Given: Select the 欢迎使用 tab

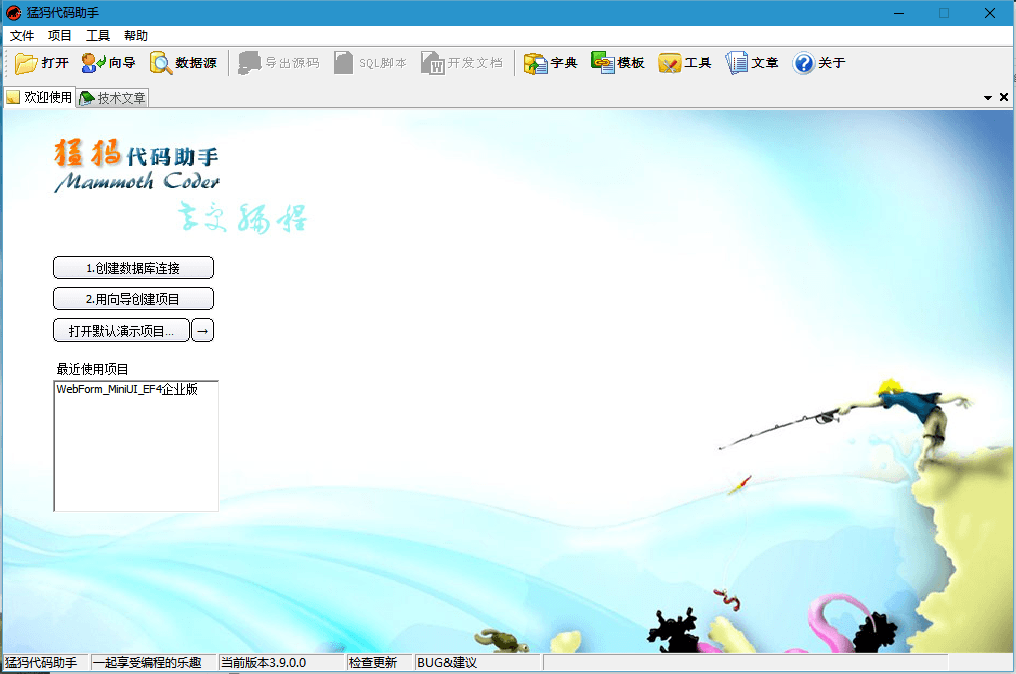Looking at the screenshot, I should [x=40, y=97].
